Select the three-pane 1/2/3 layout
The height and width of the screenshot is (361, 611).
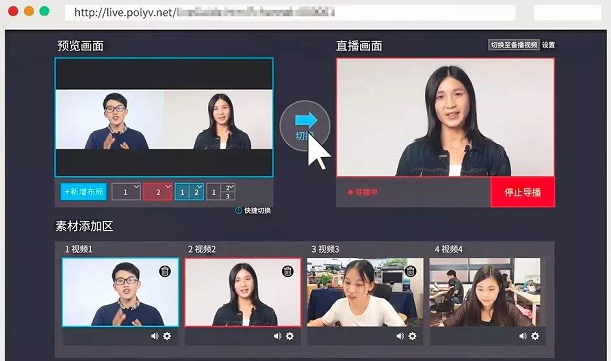coord(221,192)
